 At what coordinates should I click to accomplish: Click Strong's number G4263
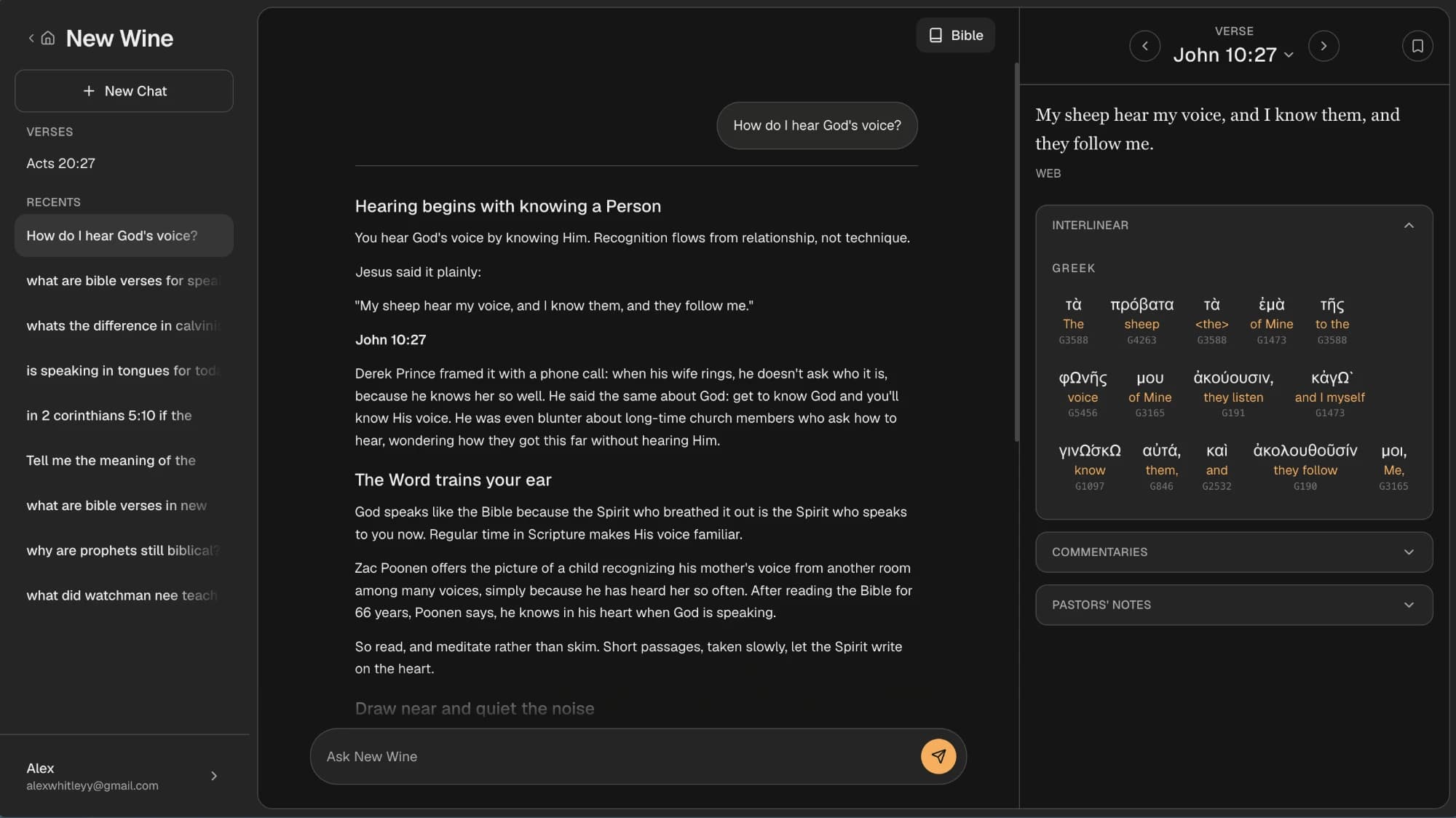[x=1142, y=340]
